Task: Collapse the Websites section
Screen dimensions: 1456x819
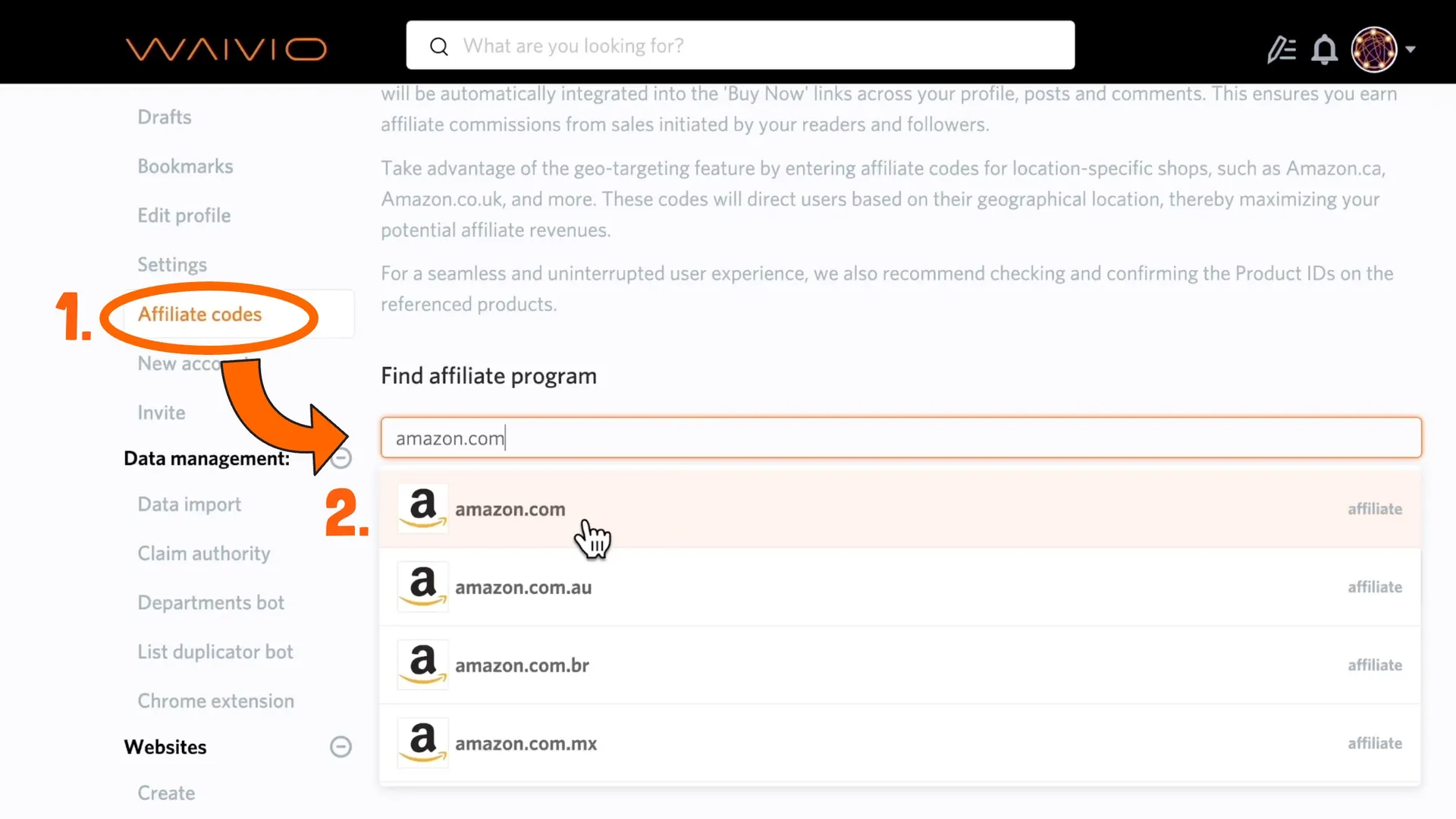Action: [x=341, y=747]
